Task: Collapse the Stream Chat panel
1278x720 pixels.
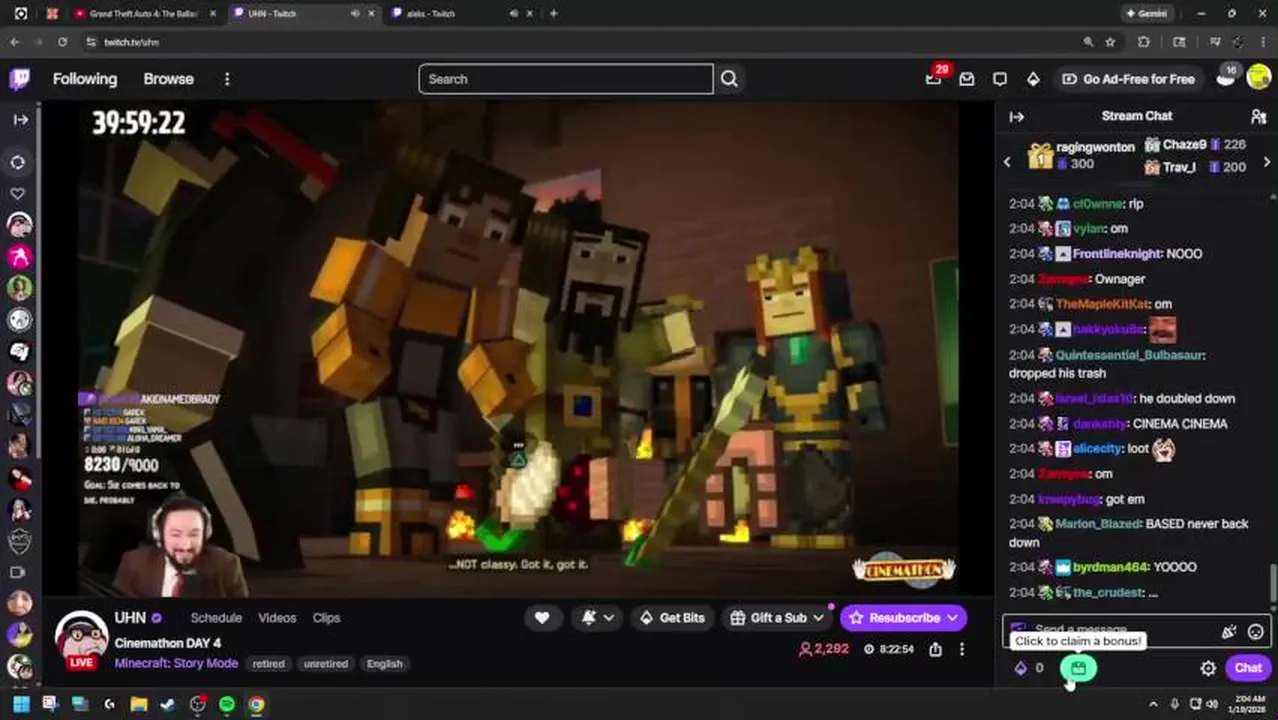Action: (x=1017, y=117)
